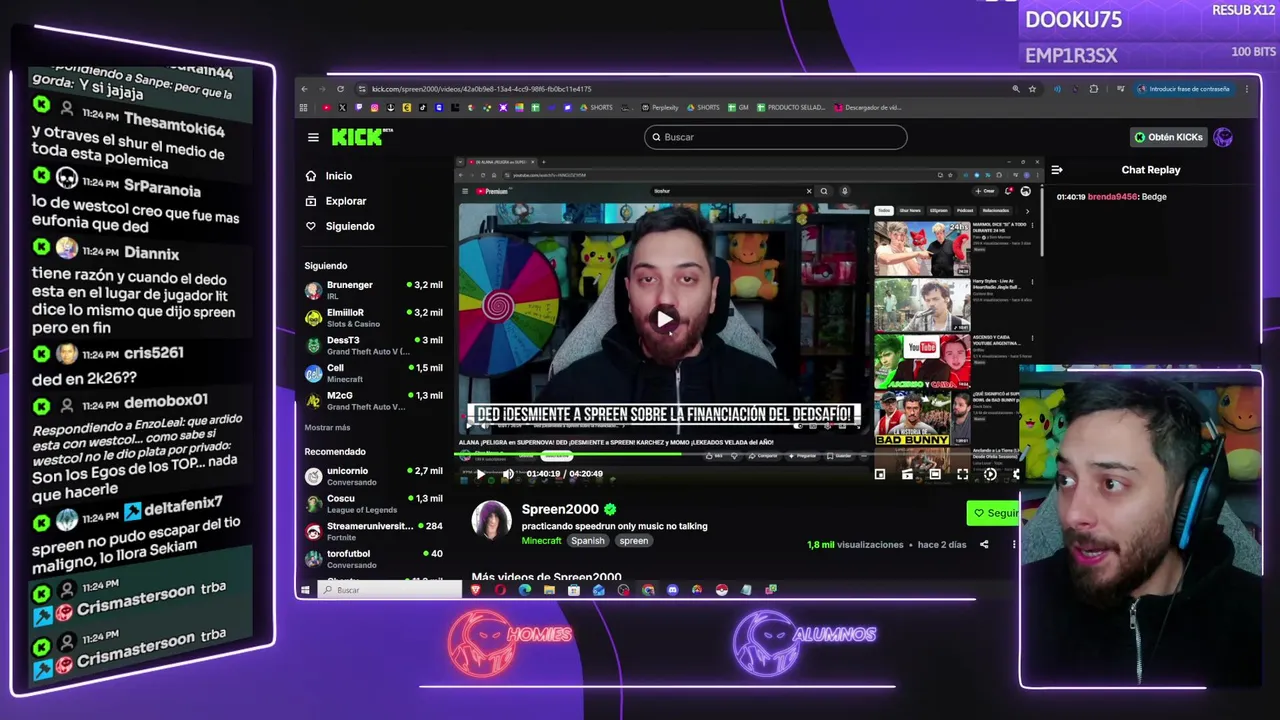The width and height of the screenshot is (1280, 720).
Task: Open recommended channel Coscu
Action: (374, 504)
